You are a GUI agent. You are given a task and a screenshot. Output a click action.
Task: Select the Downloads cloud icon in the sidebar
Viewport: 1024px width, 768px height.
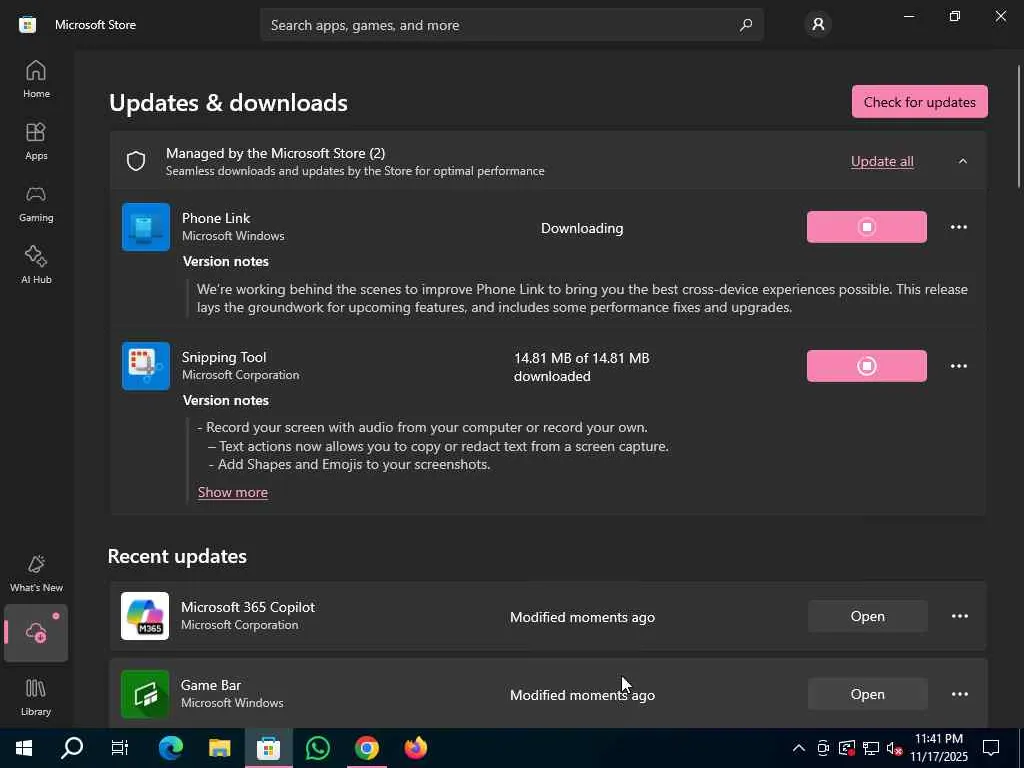[x=36, y=633]
